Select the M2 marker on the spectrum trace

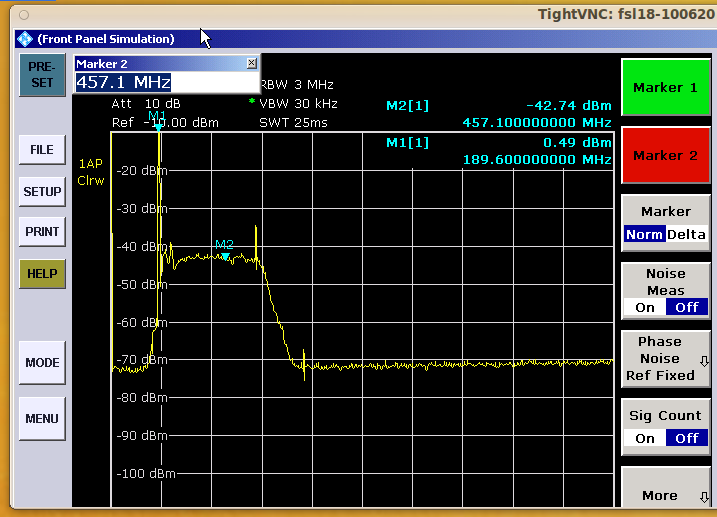(x=225, y=256)
